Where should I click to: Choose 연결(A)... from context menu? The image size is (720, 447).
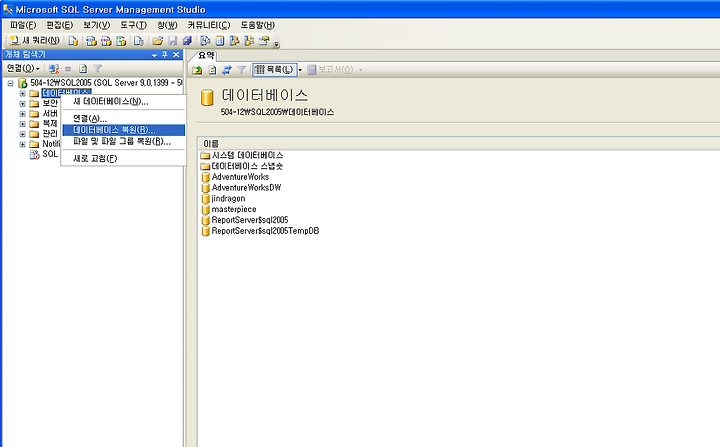tap(123, 119)
